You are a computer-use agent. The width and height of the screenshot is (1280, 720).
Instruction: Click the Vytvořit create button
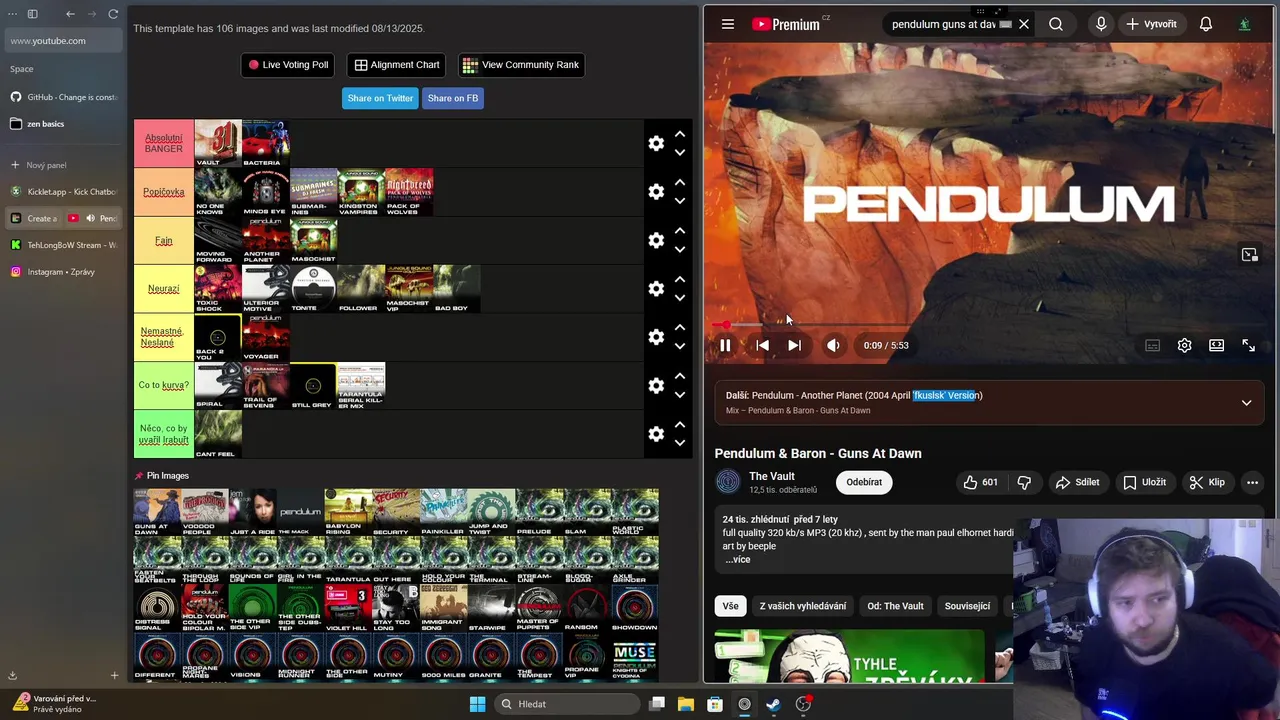1151,24
